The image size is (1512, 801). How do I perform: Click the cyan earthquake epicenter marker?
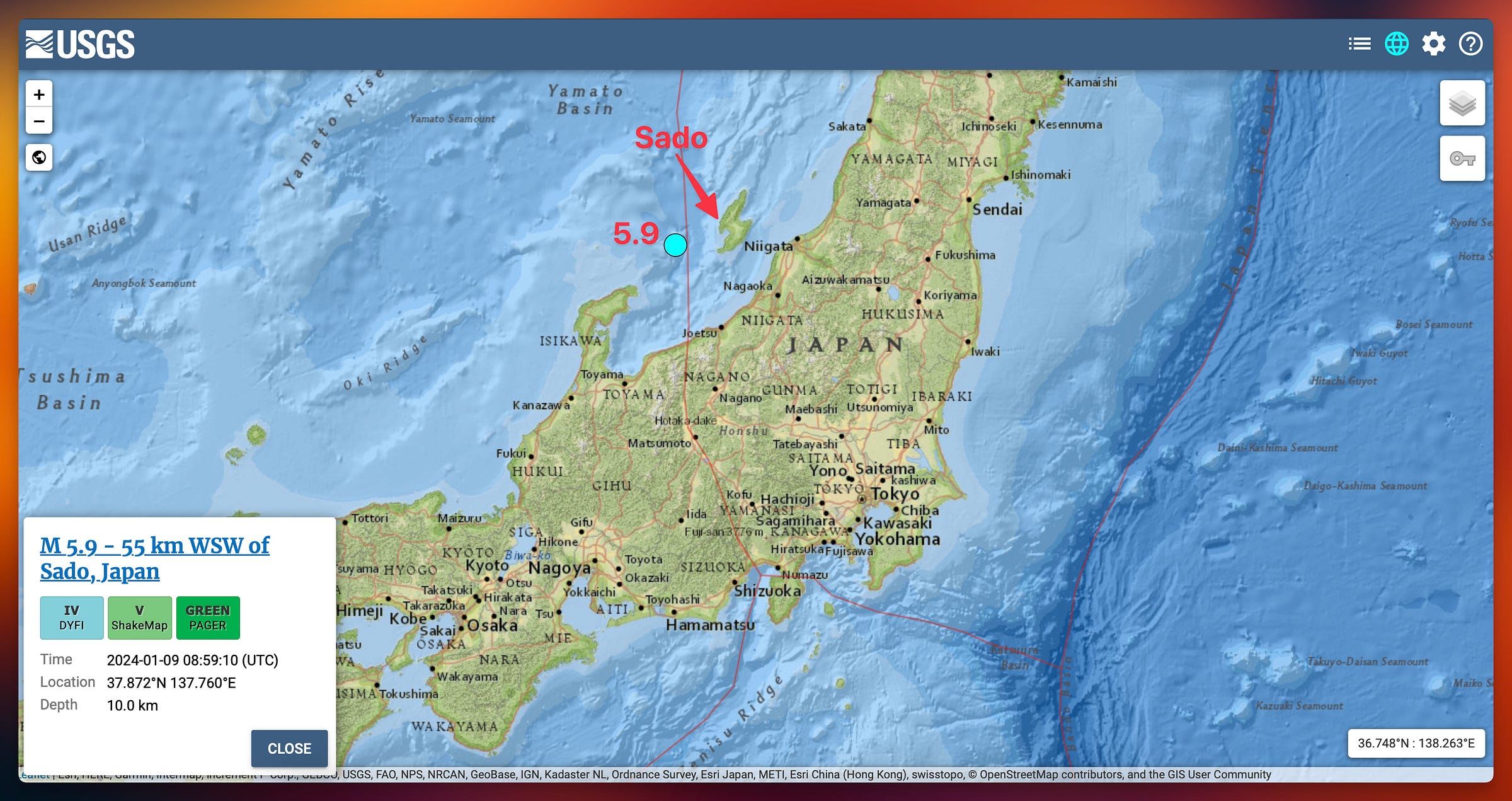(675, 245)
